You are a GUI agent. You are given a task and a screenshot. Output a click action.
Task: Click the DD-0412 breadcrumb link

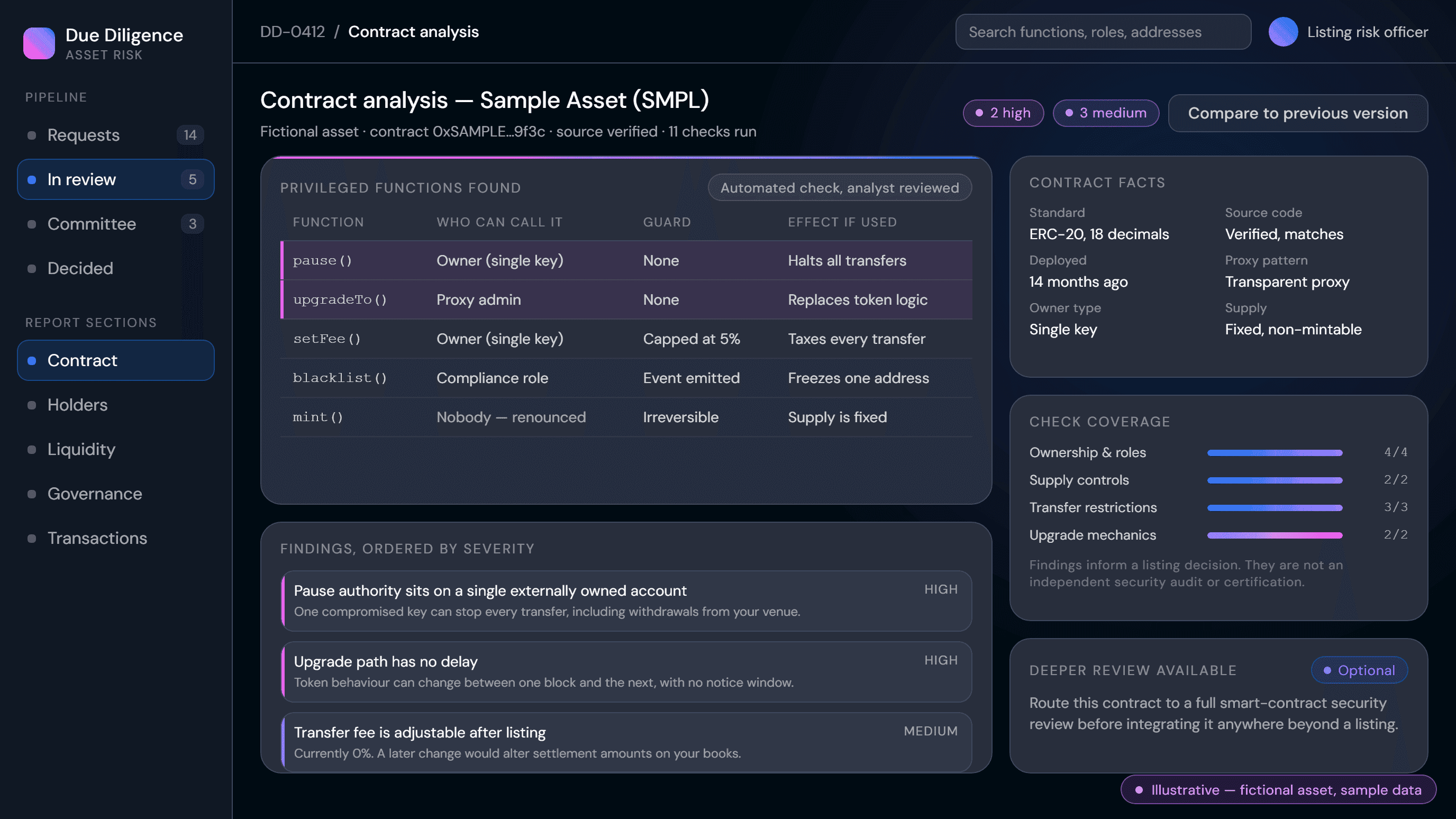[x=292, y=32]
